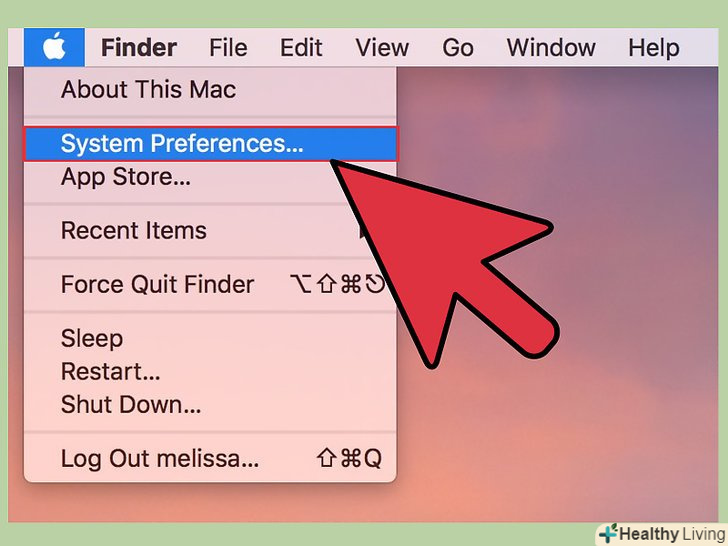Open the File menu
Image resolution: width=728 pixels, height=546 pixels.
point(228,48)
